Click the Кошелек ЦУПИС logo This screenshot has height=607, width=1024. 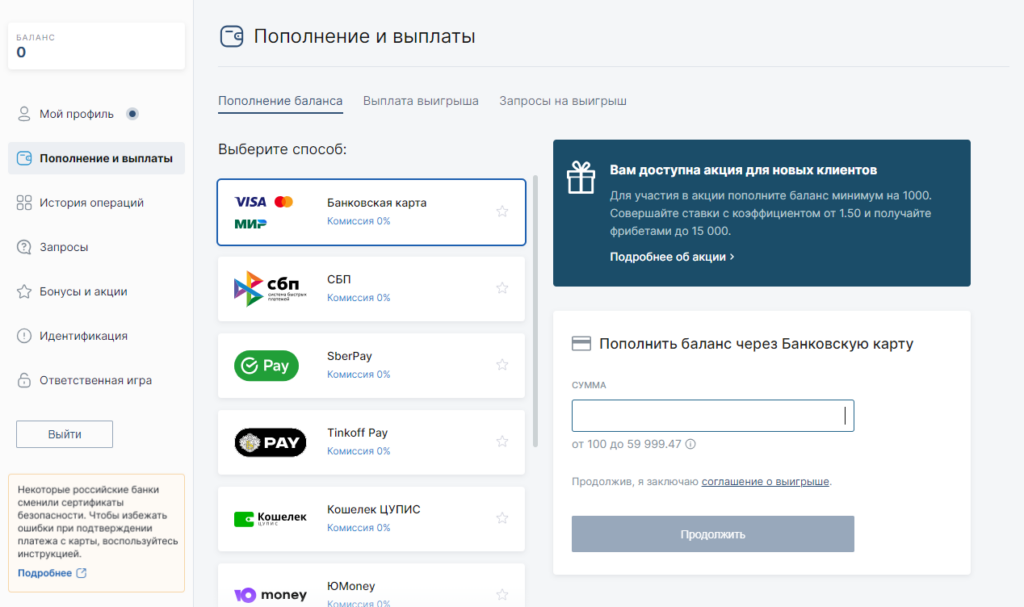pyautogui.click(x=270, y=519)
